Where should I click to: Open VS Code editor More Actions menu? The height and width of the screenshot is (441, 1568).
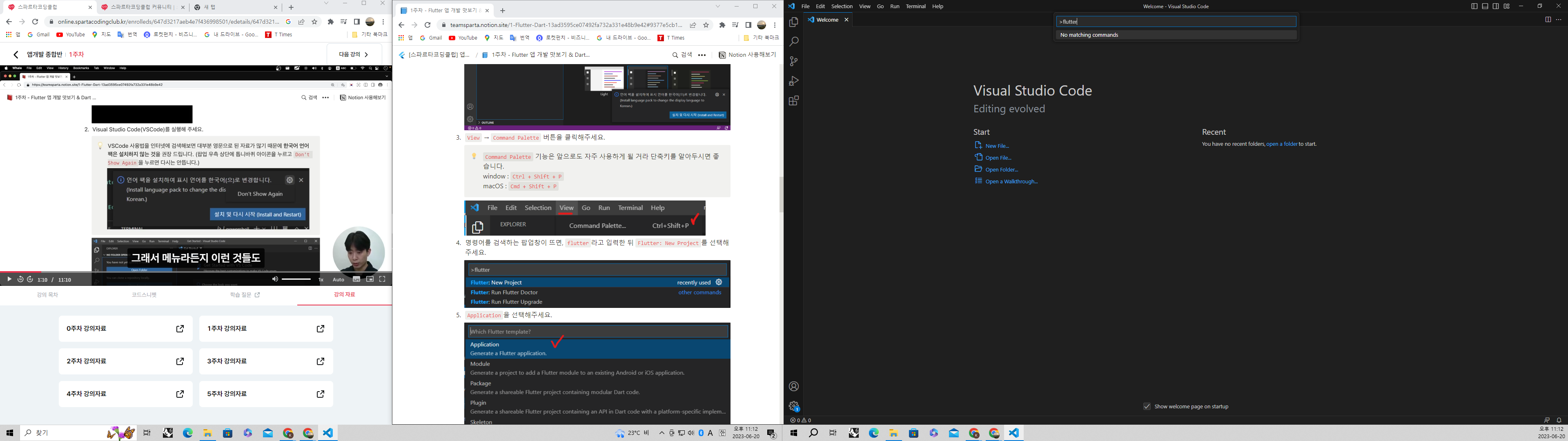click(x=1559, y=20)
